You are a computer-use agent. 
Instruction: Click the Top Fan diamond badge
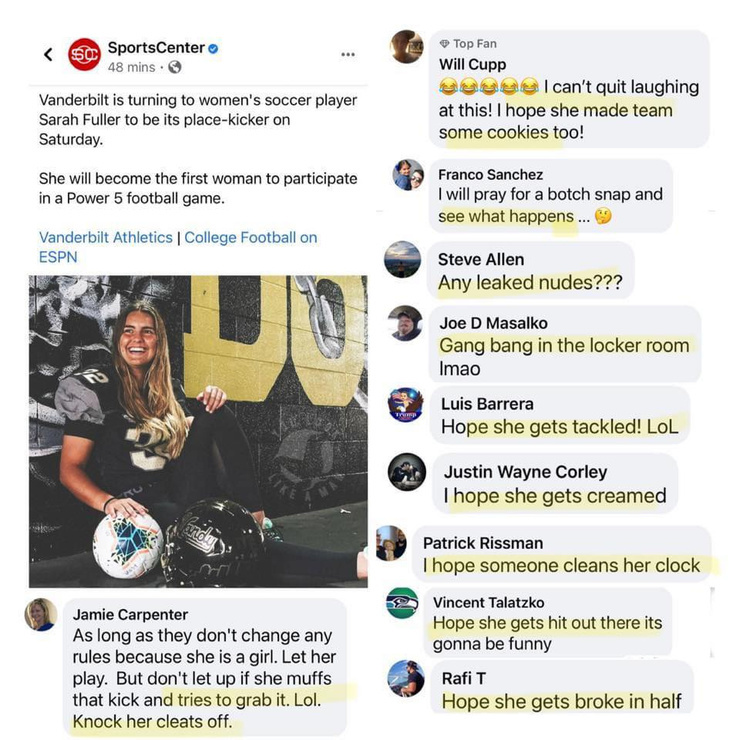(444, 44)
